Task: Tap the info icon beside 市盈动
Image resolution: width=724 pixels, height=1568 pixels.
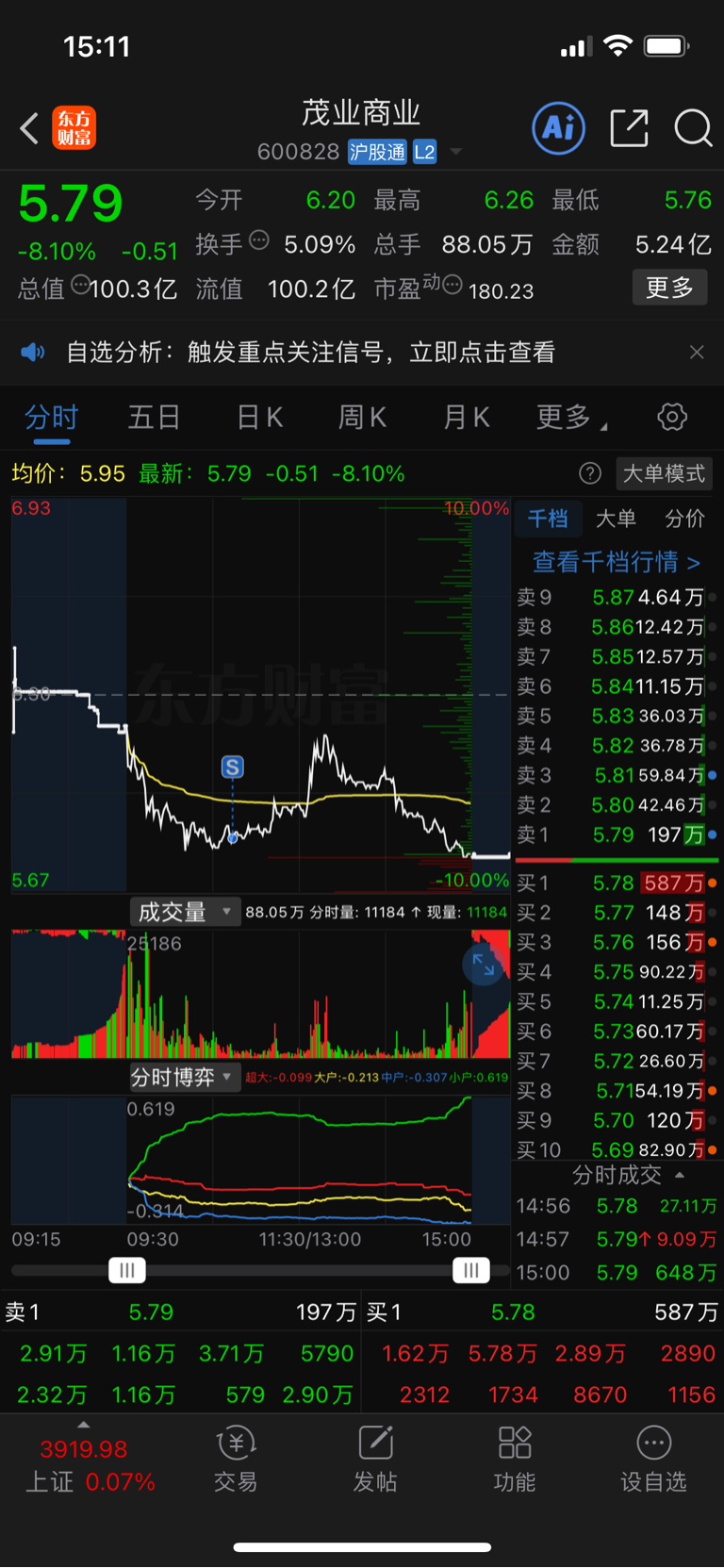Action: tap(452, 284)
